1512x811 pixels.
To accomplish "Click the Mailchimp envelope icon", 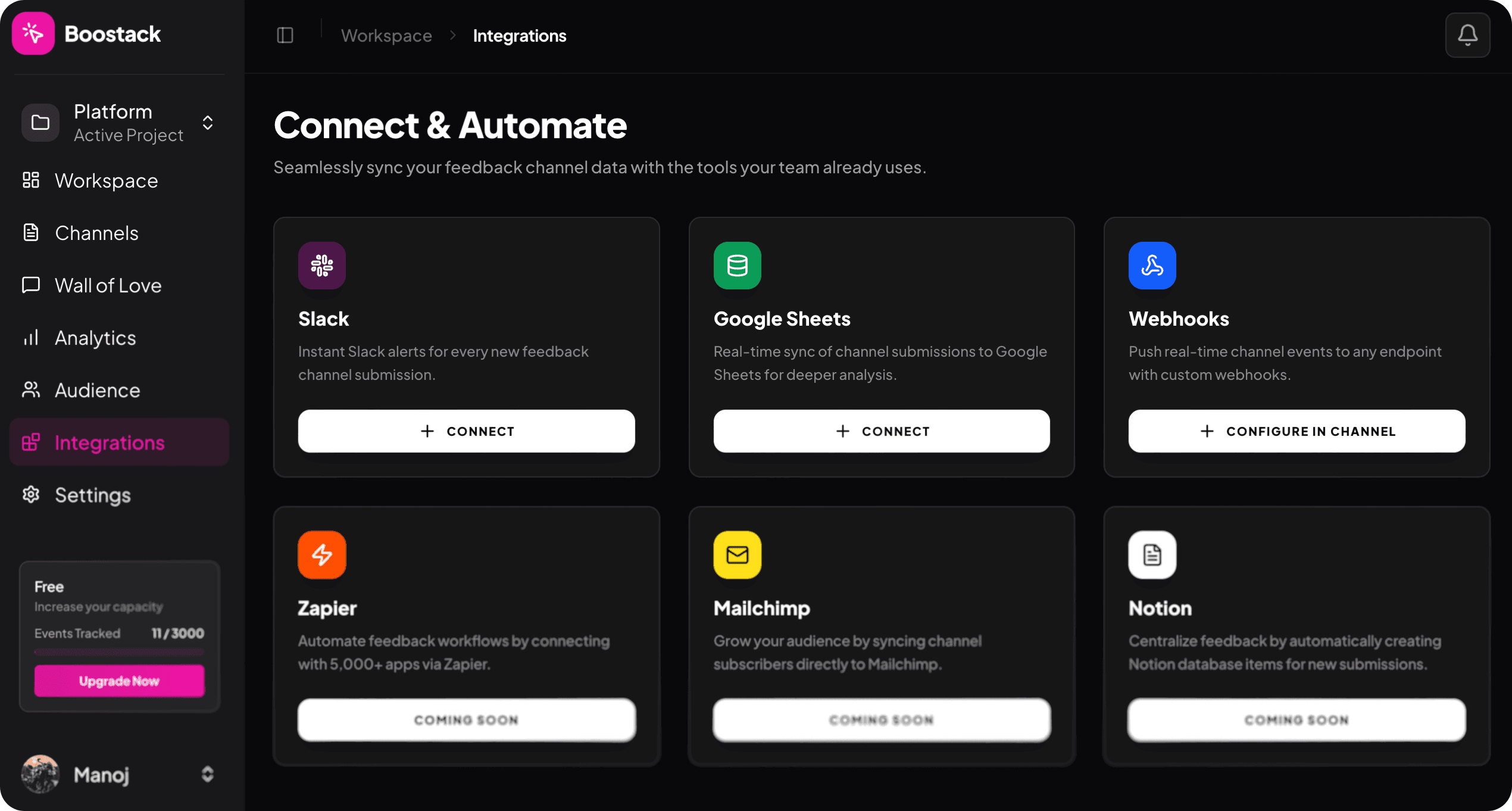I will [736, 554].
